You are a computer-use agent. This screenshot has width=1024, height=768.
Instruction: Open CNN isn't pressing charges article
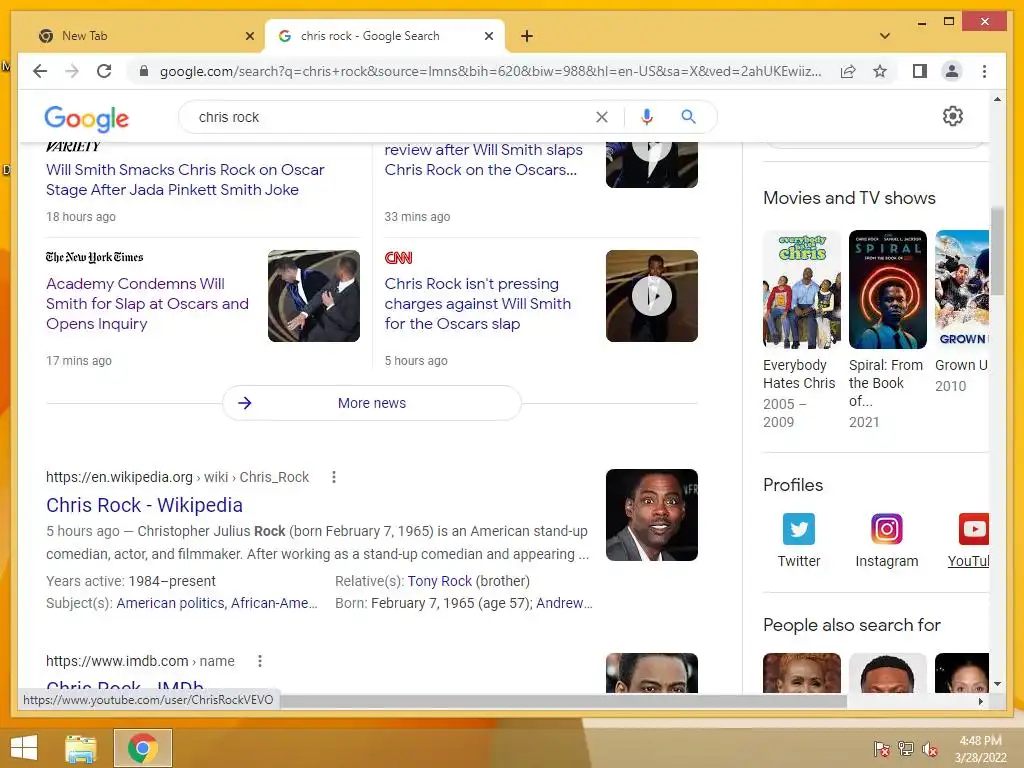coord(477,304)
